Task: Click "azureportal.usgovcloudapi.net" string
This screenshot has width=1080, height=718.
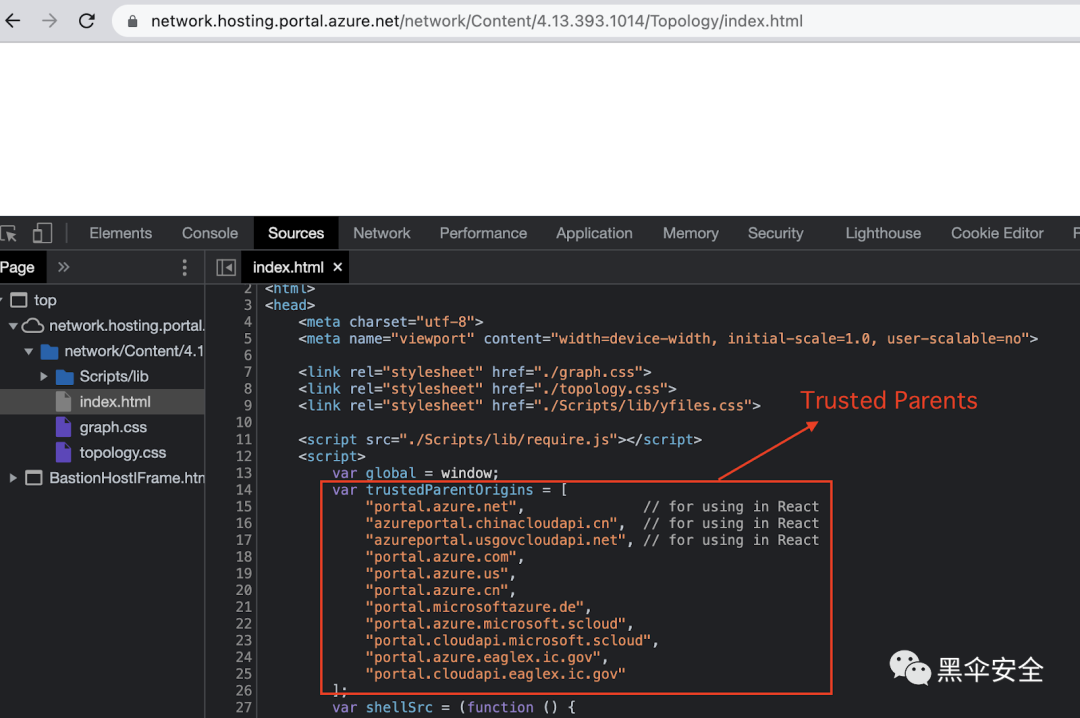Action: (495, 540)
